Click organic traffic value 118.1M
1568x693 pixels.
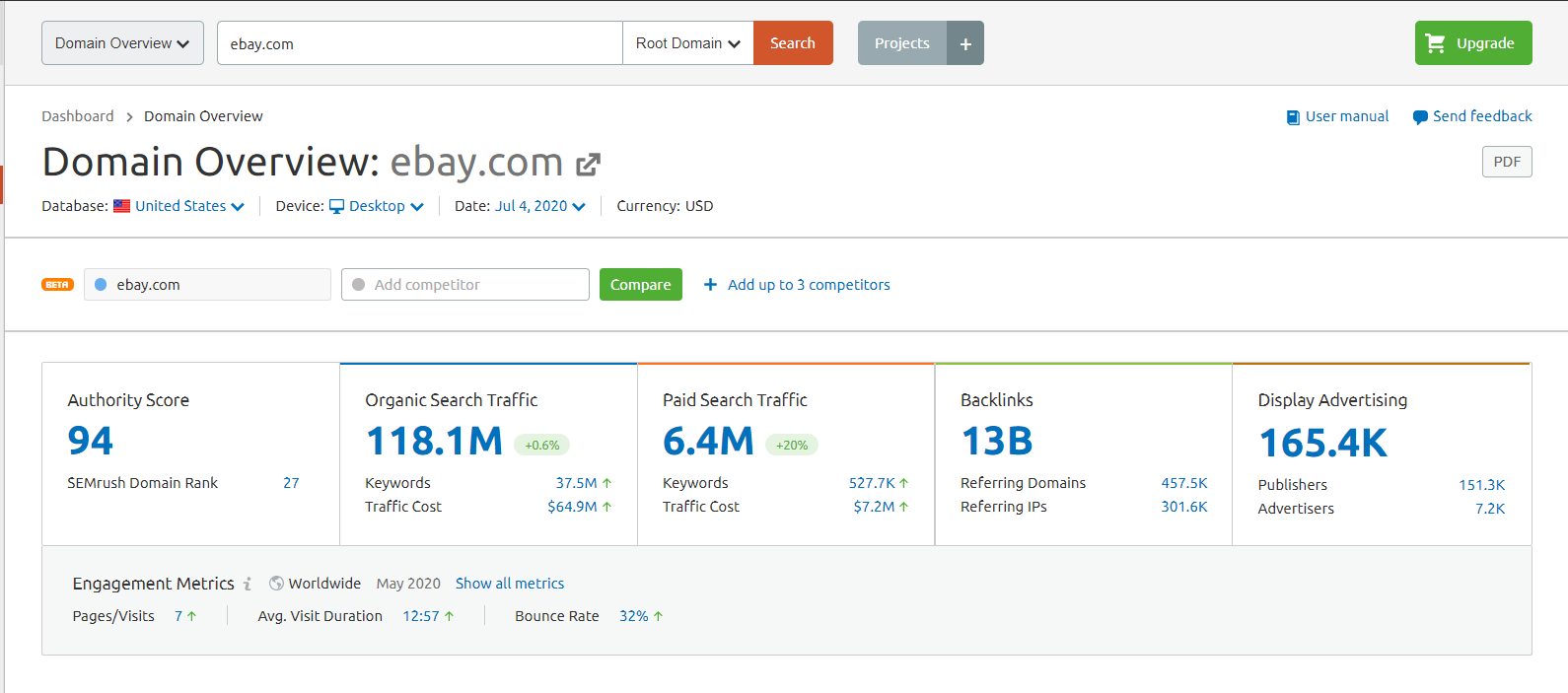[434, 441]
